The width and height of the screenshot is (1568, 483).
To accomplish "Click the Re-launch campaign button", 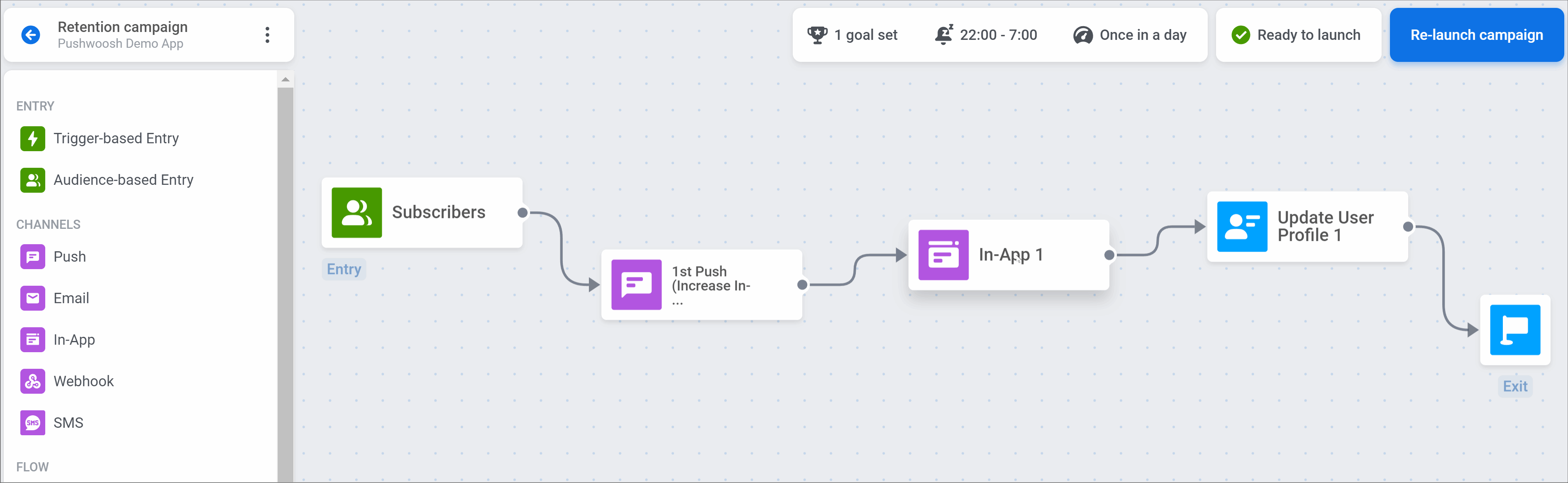I will pyautogui.click(x=1476, y=35).
